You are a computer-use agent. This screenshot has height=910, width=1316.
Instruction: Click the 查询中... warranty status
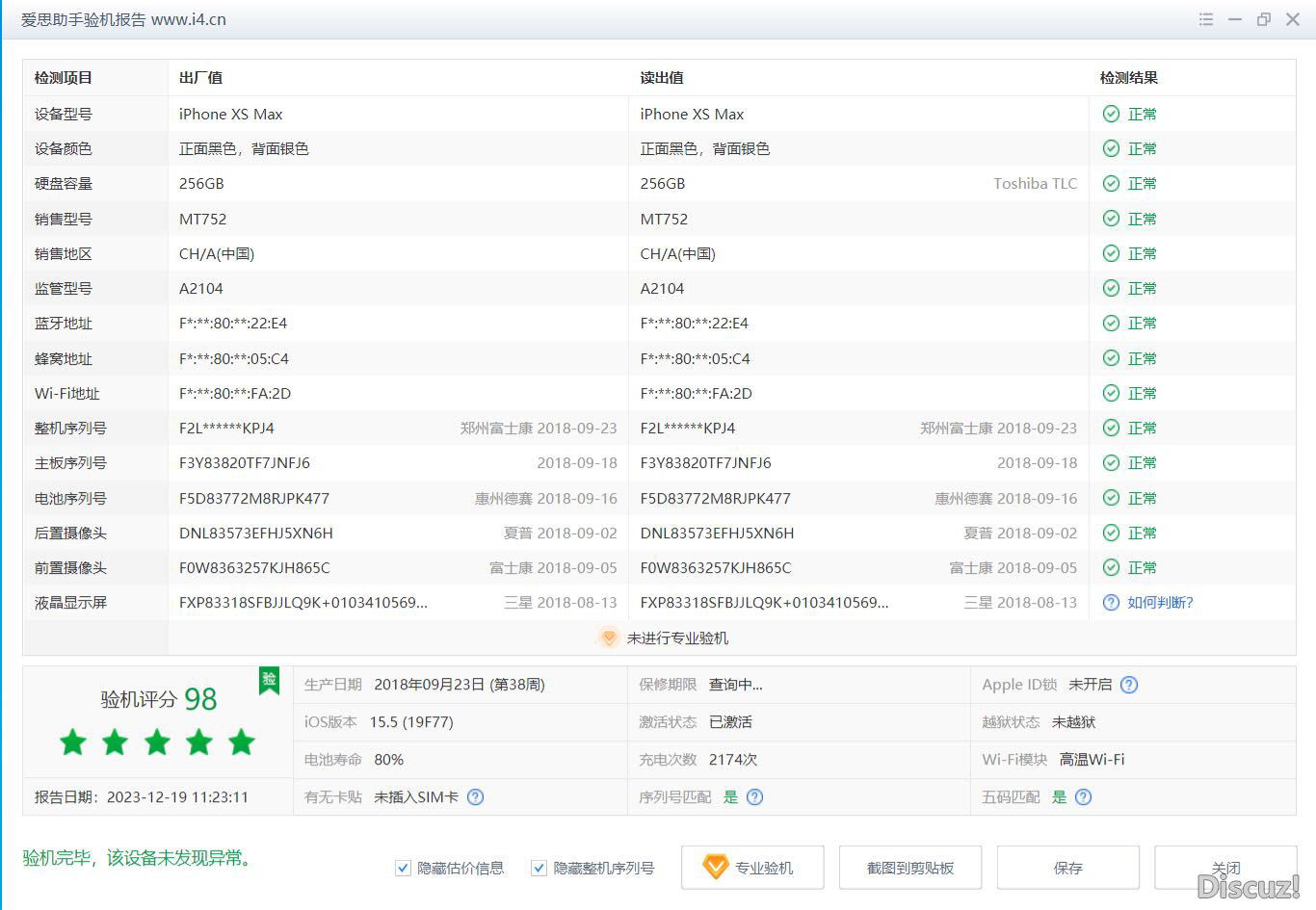tap(735, 685)
